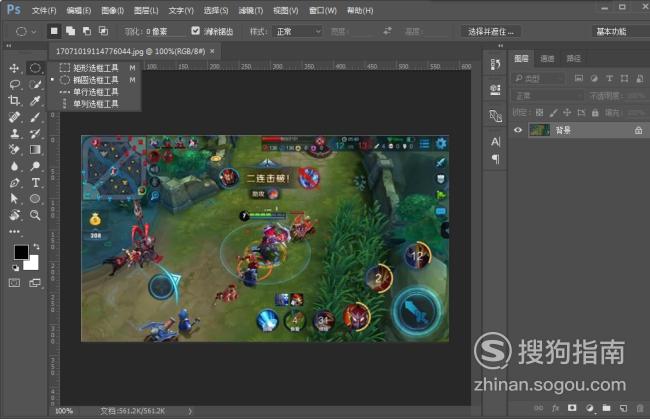
Task: Toggle lock transparent pixels icon
Action: [x=539, y=112]
